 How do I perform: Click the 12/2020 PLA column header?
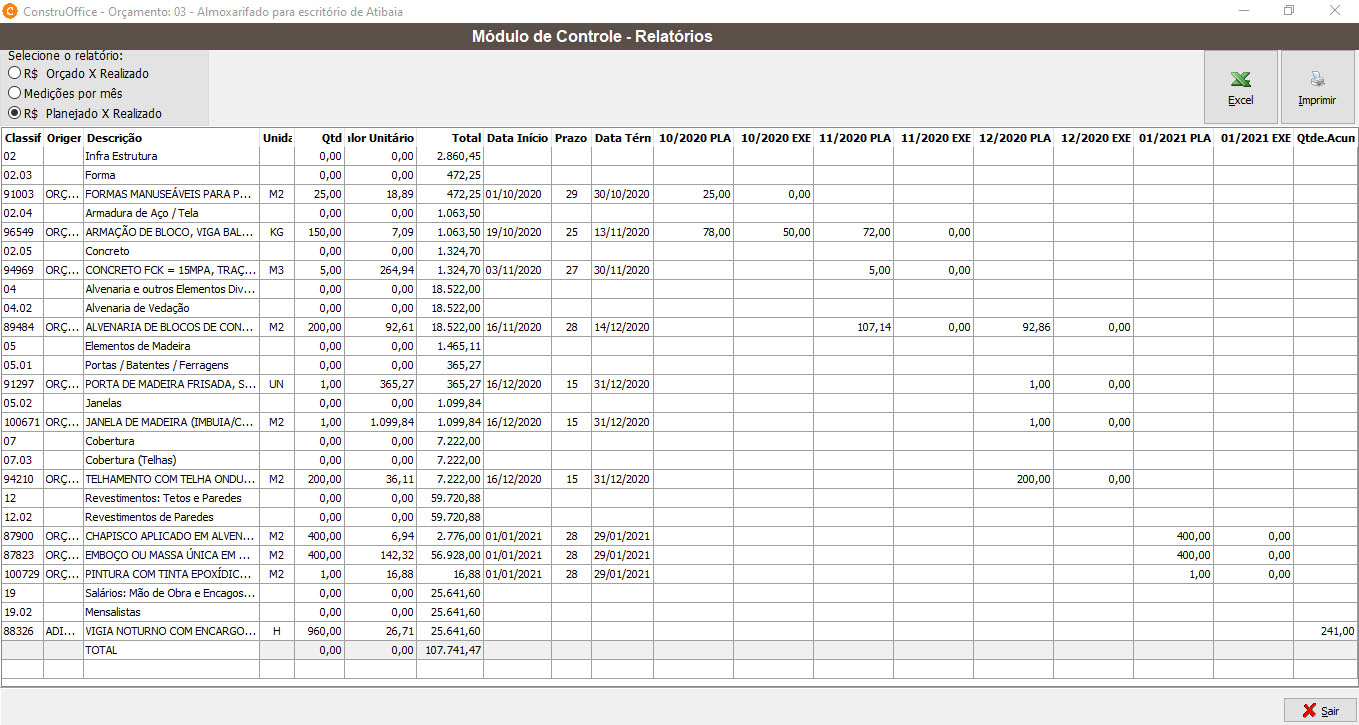pyautogui.click(x=1013, y=138)
